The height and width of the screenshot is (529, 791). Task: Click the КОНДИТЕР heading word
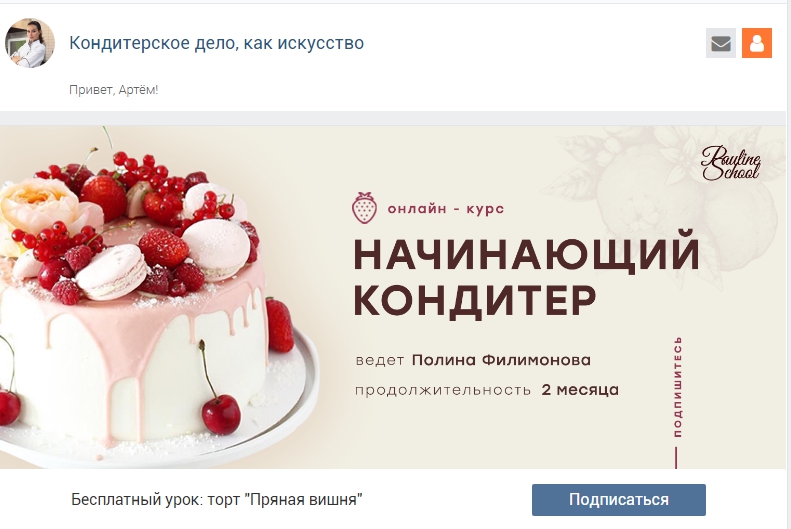click(x=475, y=301)
